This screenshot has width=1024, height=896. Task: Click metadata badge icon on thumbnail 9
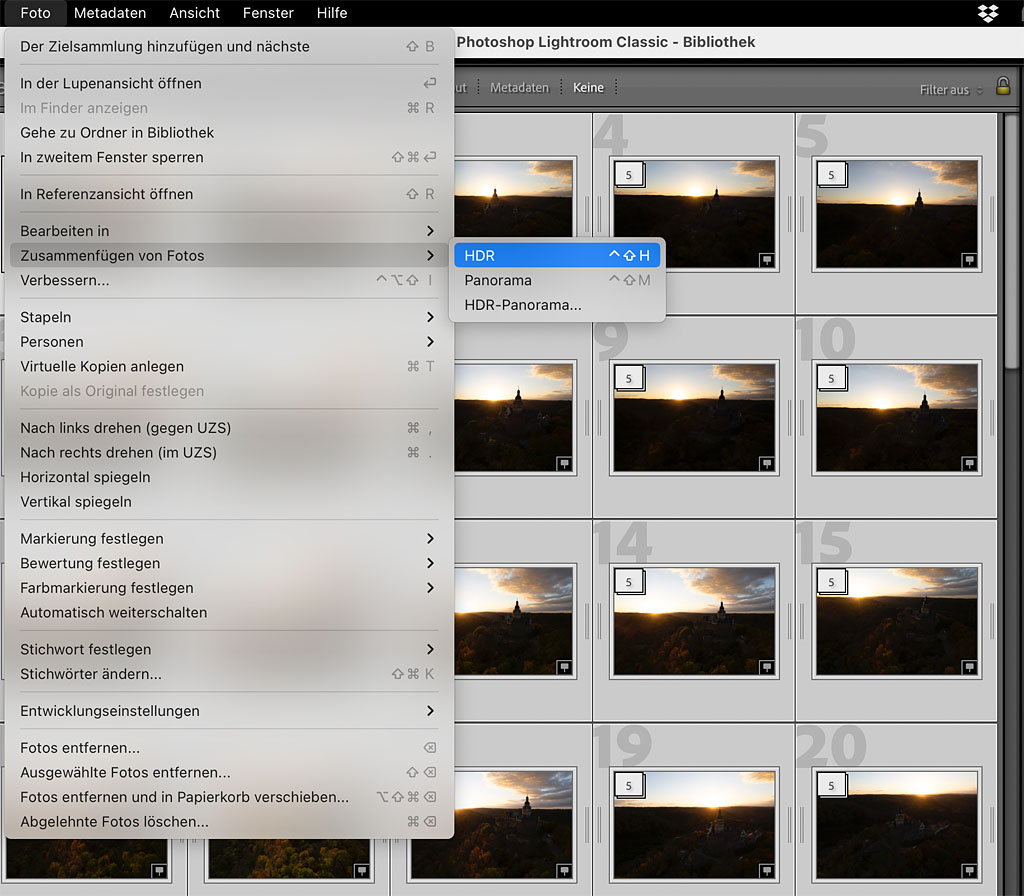pos(767,464)
